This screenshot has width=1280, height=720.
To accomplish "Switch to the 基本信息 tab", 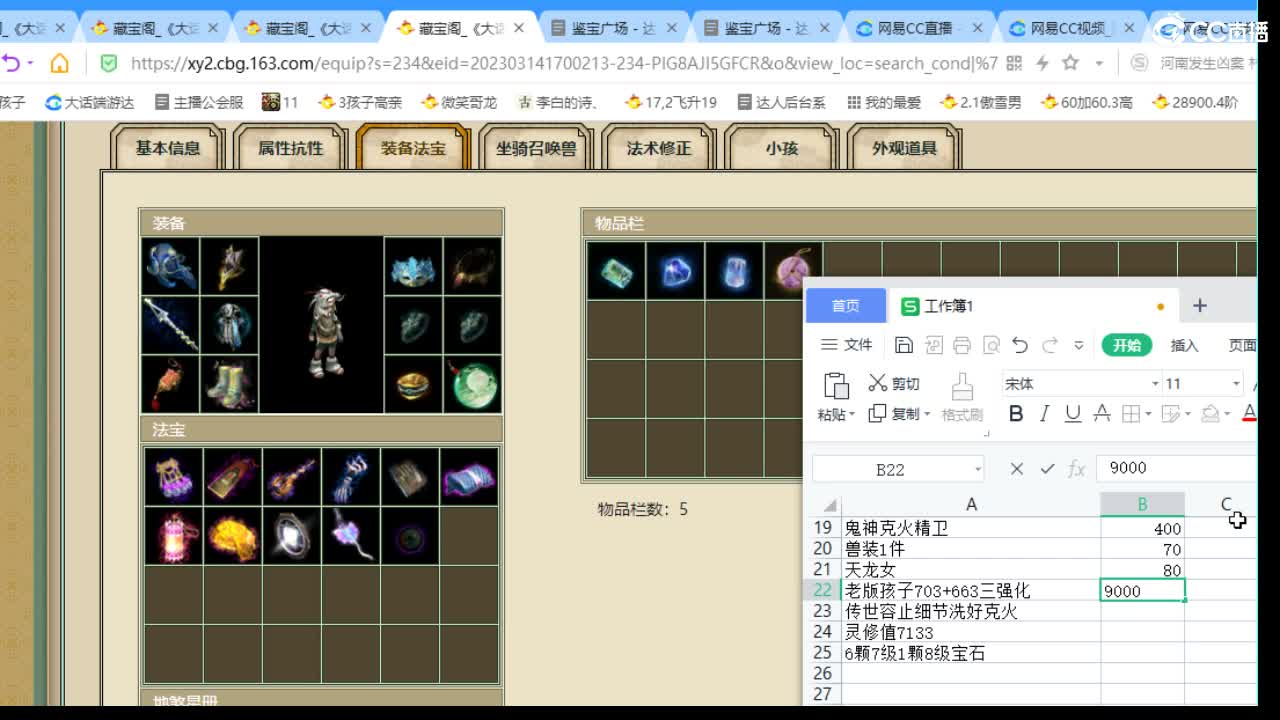I will pos(168,148).
